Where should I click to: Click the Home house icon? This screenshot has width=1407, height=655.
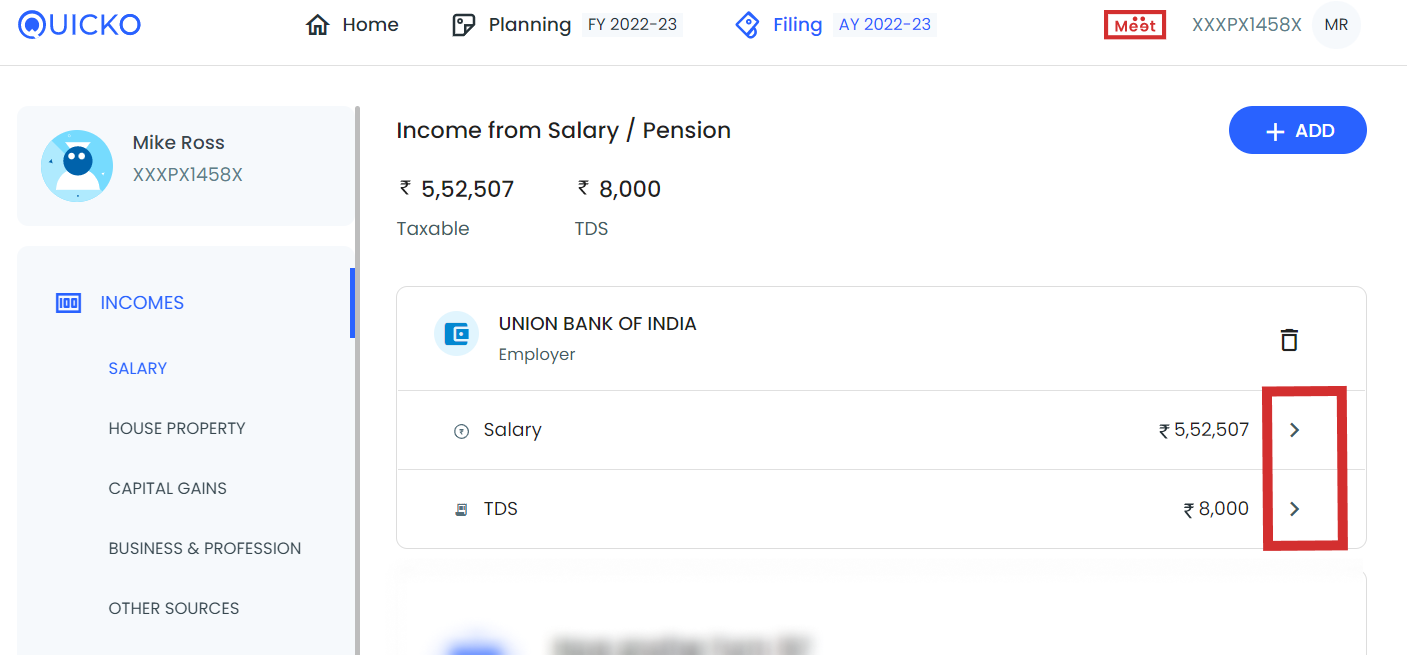(x=317, y=25)
